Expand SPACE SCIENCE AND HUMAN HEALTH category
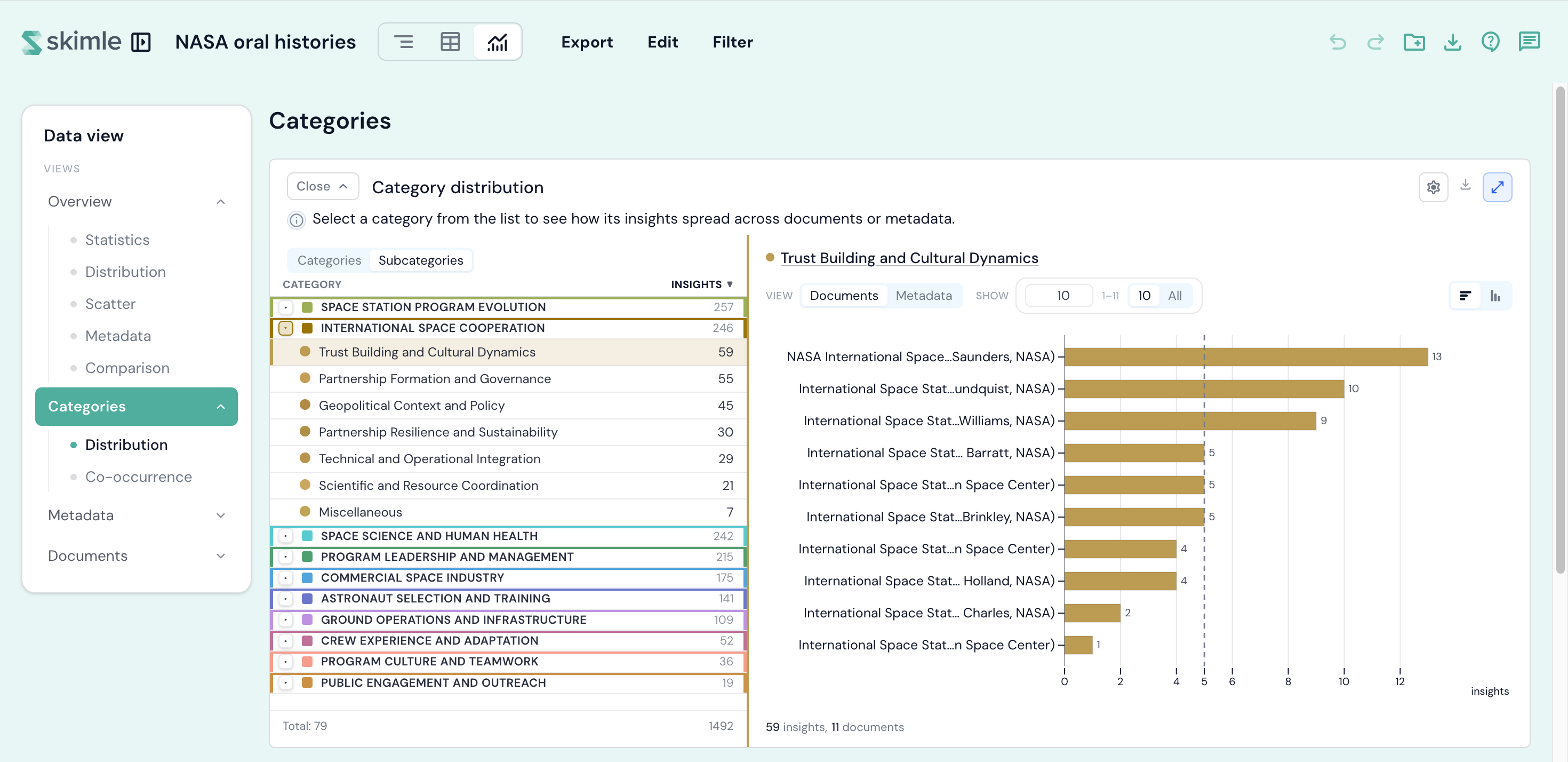1568x762 pixels. [285, 537]
